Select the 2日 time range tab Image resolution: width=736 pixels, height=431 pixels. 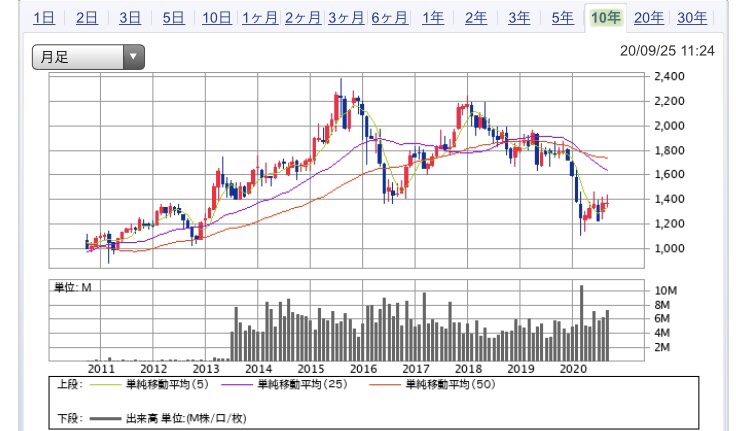click(87, 18)
